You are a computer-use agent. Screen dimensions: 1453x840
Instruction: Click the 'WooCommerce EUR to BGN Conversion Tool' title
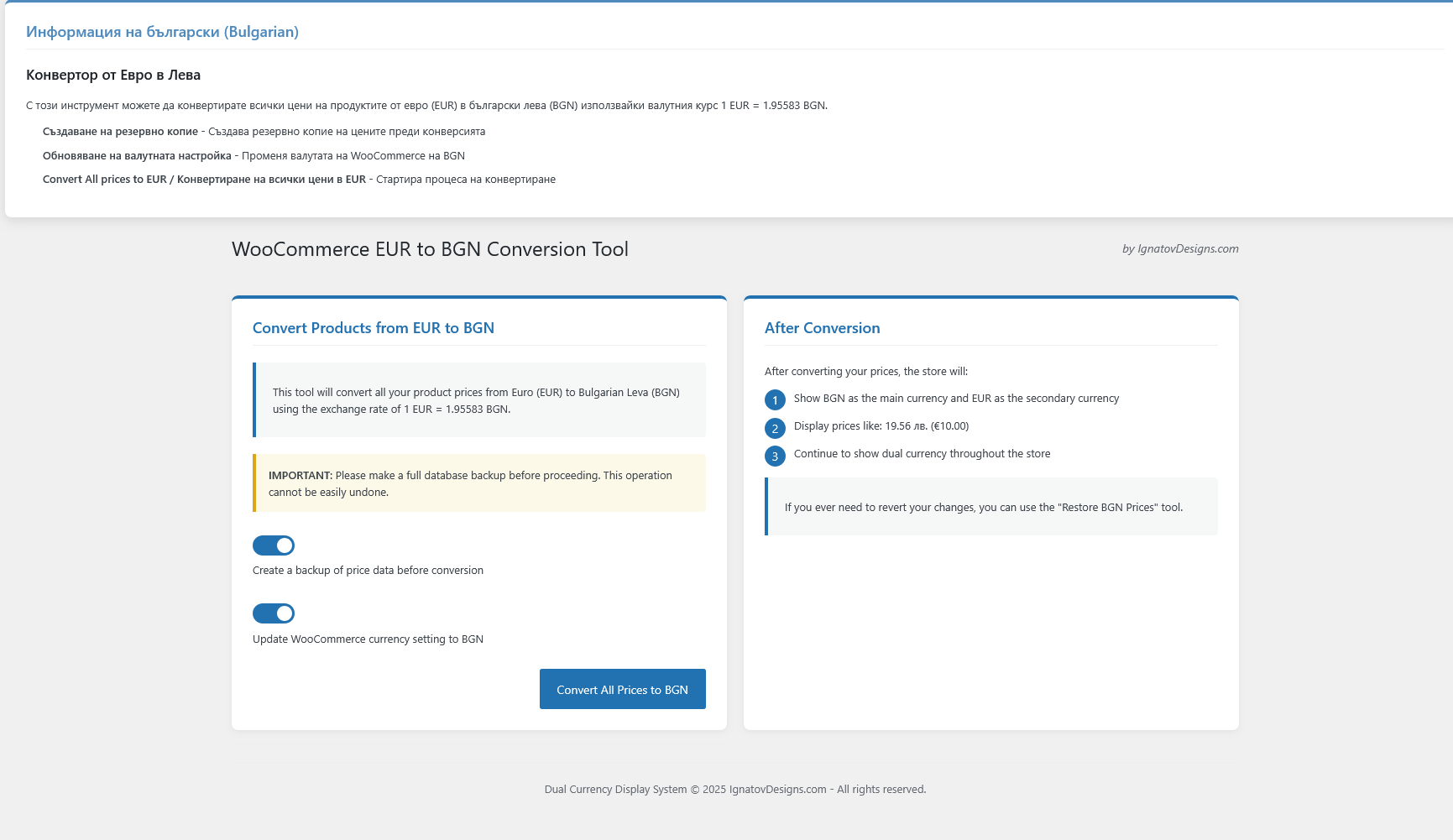point(430,249)
